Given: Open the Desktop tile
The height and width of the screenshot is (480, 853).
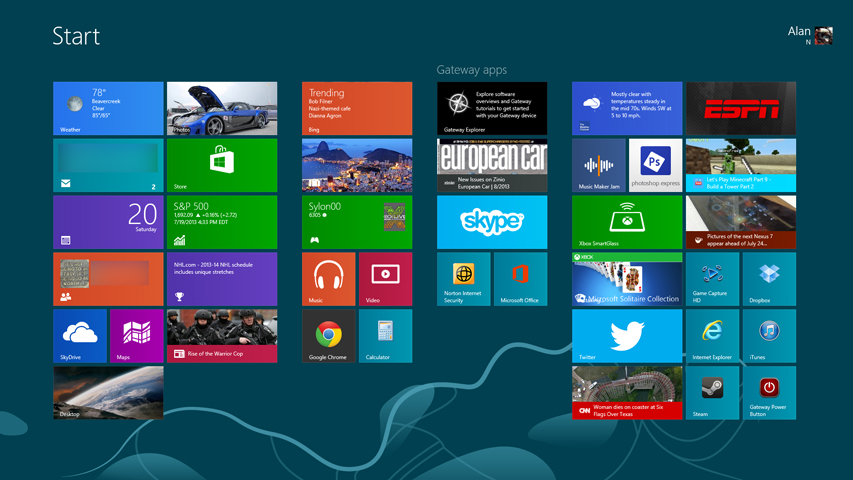Looking at the screenshot, I should point(108,393).
